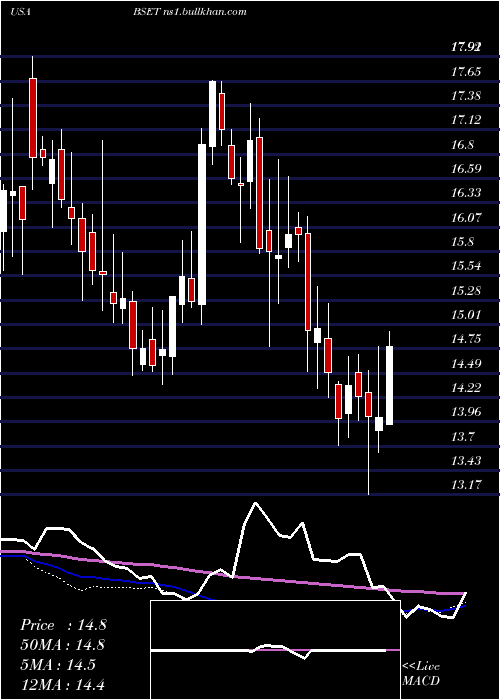Click the 14.22 price axis label
The height and width of the screenshot is (700, 500).
(x=466, y=388)
